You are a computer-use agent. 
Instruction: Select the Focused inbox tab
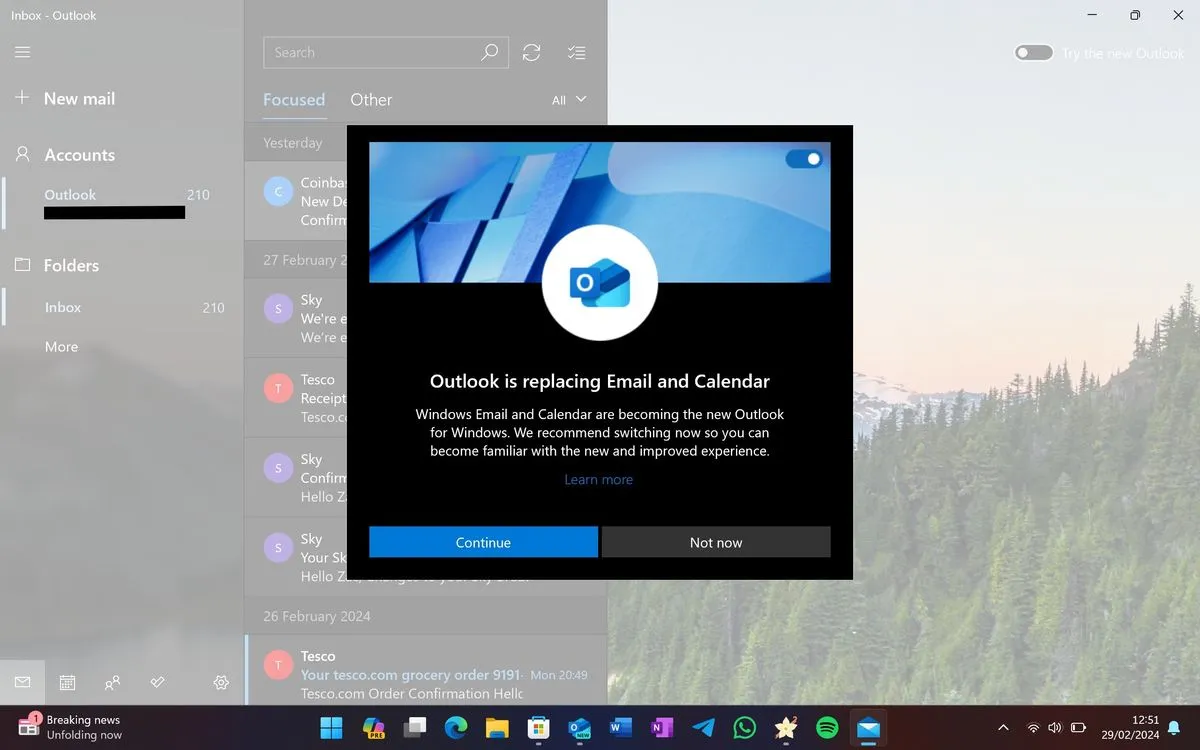(x=294, y=100)
